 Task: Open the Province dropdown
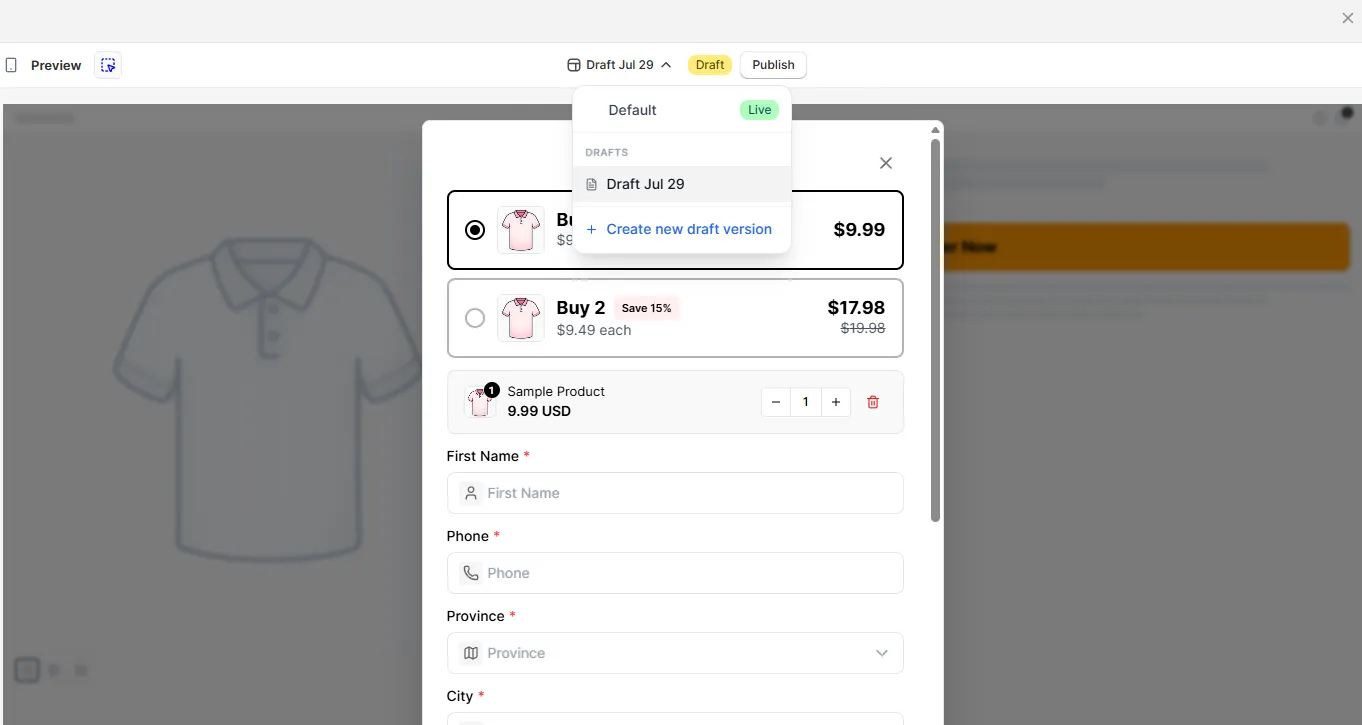coord(675,653)
